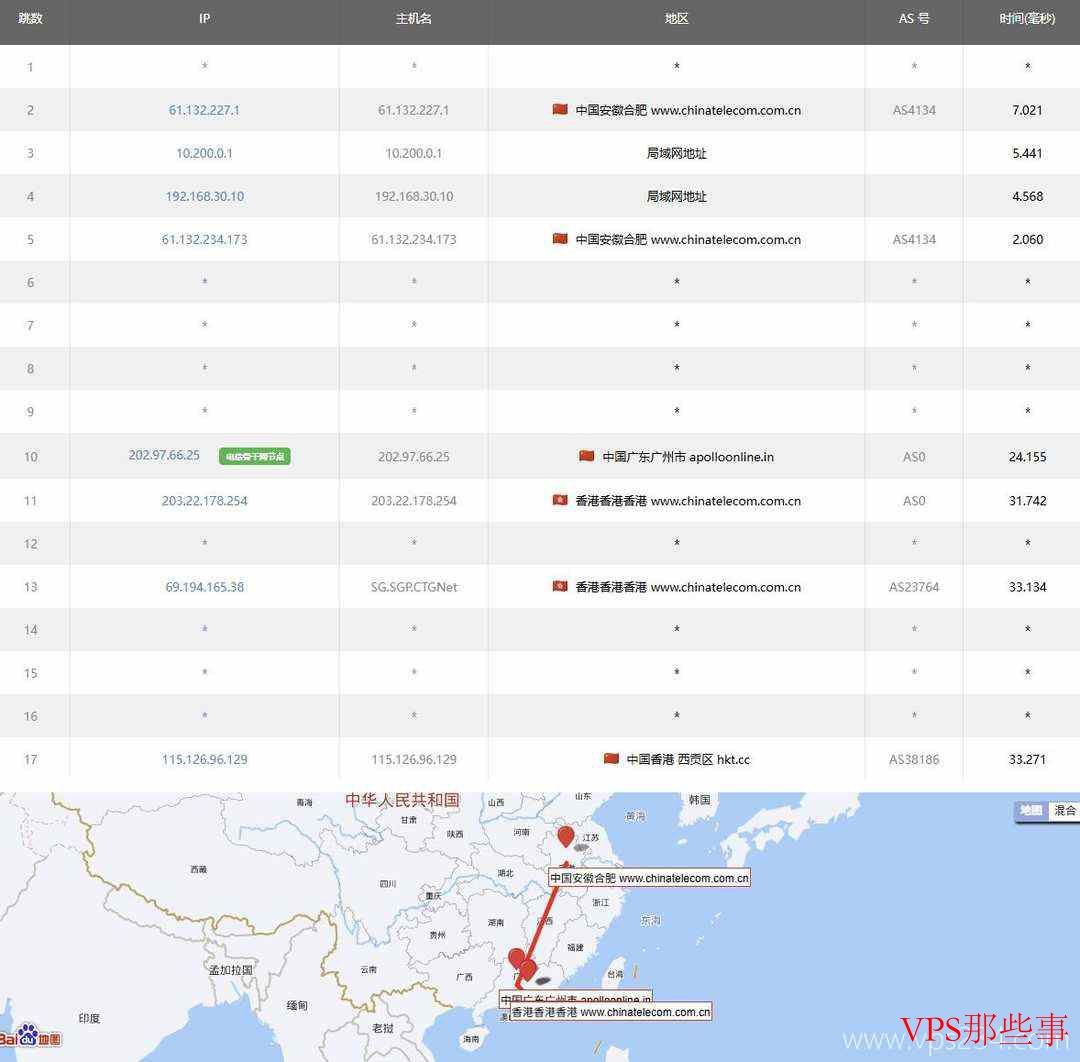Select region text 中国香港 西贡区 hkt.cc

(688, 760)
